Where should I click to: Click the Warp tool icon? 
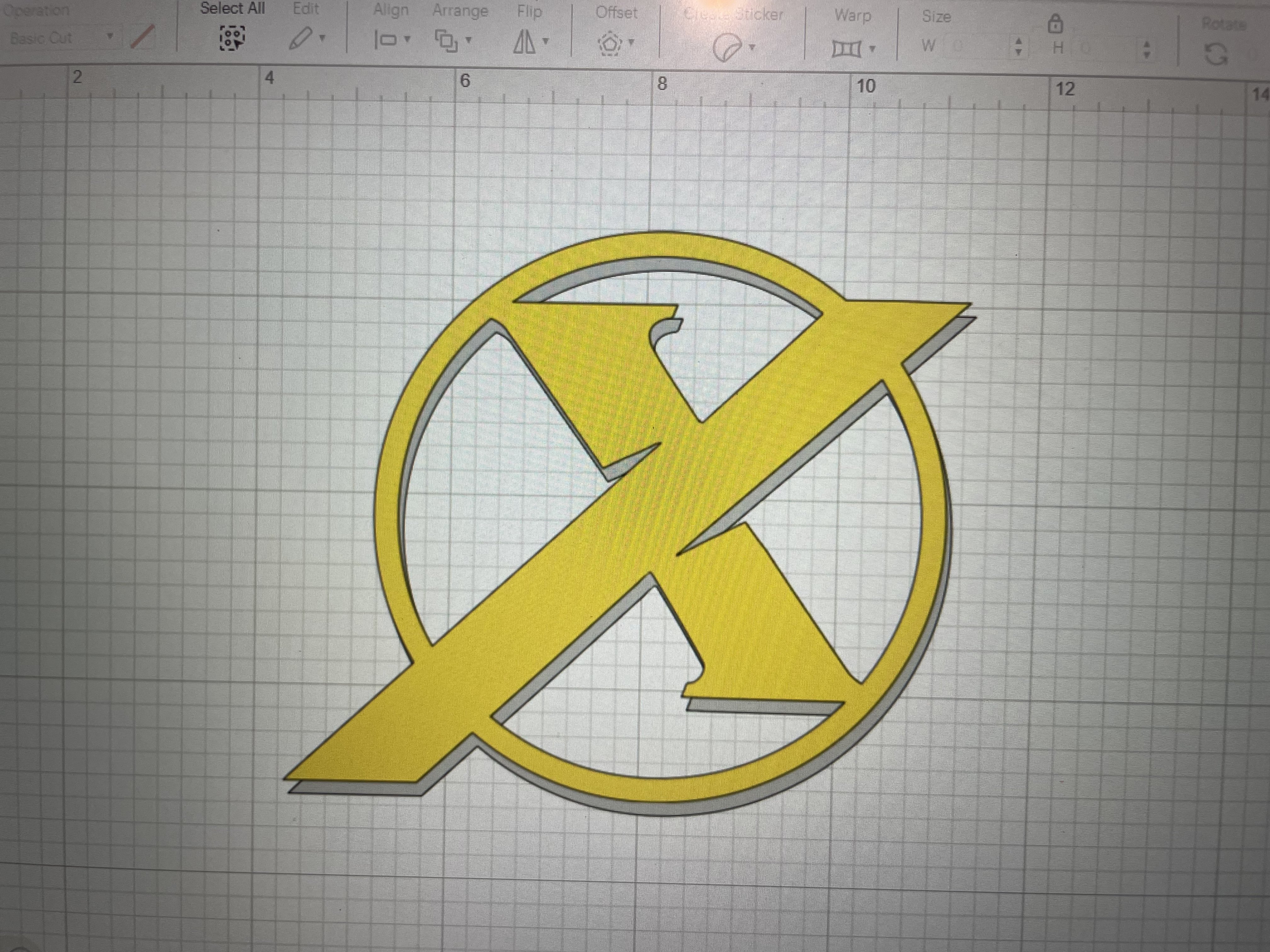point(846,49)
